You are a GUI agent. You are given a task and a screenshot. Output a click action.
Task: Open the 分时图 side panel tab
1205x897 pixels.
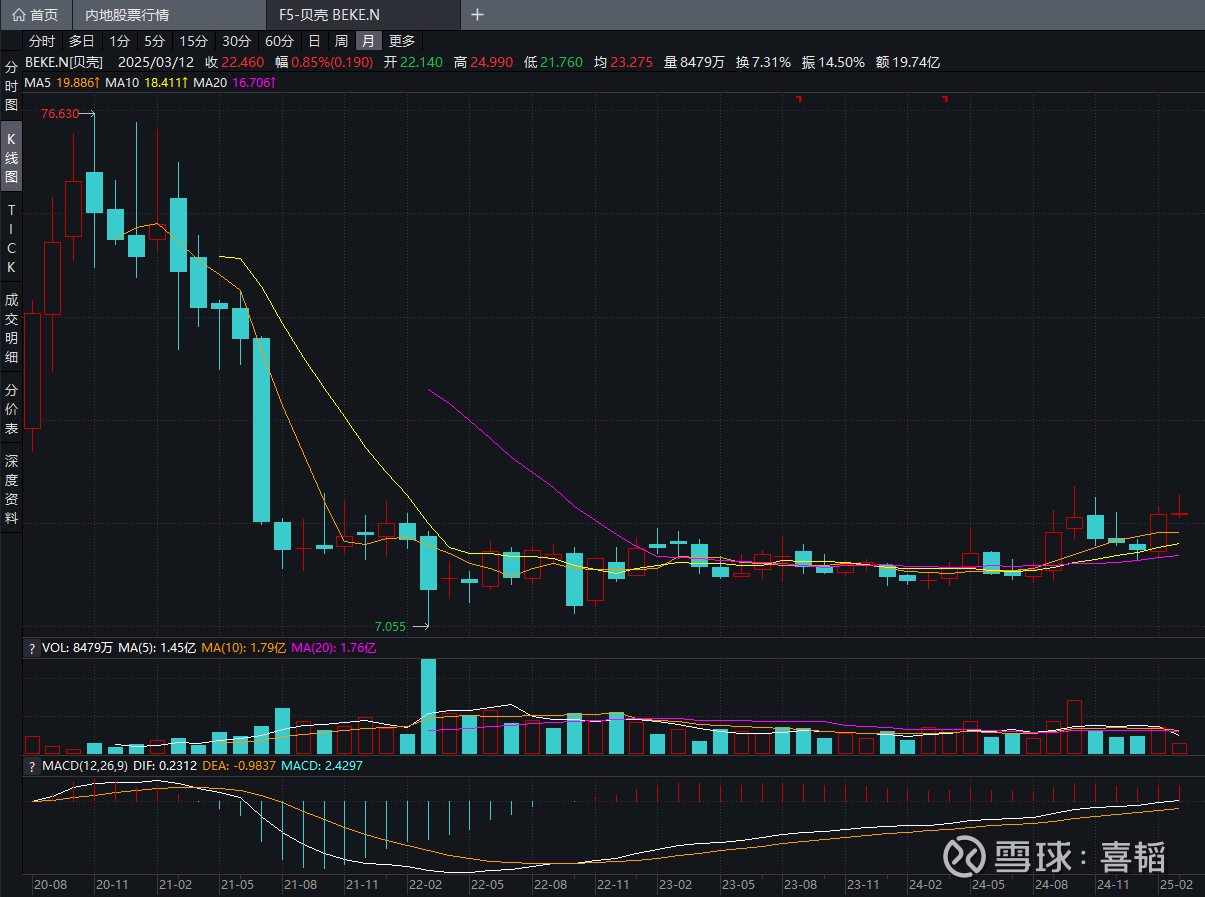[x=12, y=86]
